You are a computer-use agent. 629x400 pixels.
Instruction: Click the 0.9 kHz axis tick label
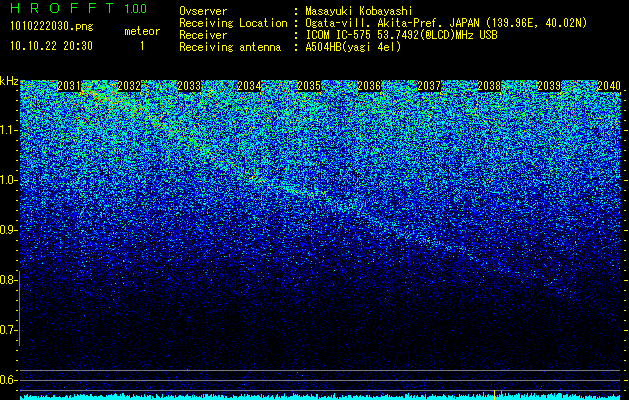tap(9, 230)
